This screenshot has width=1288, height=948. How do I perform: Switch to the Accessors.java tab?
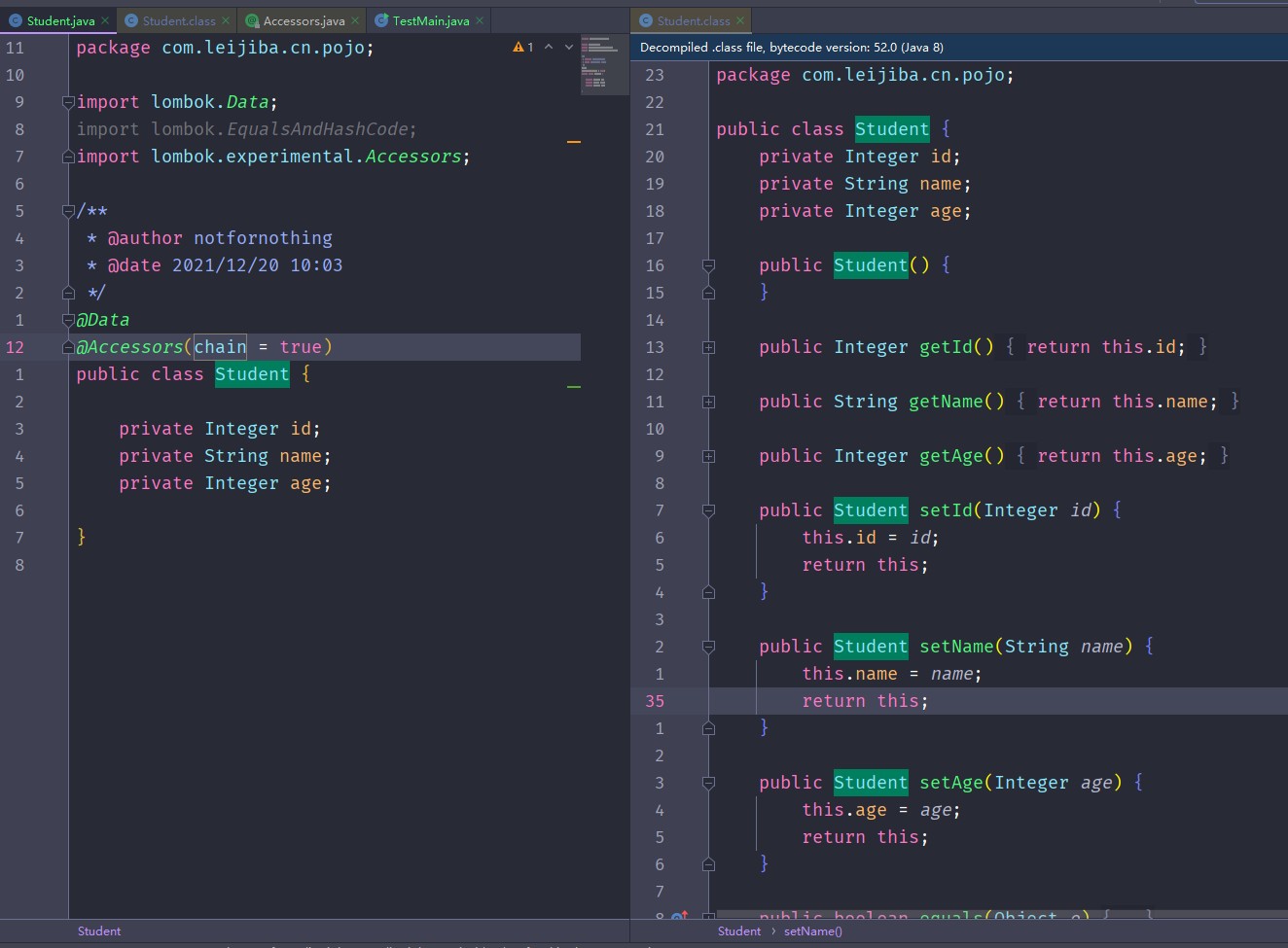303,20
